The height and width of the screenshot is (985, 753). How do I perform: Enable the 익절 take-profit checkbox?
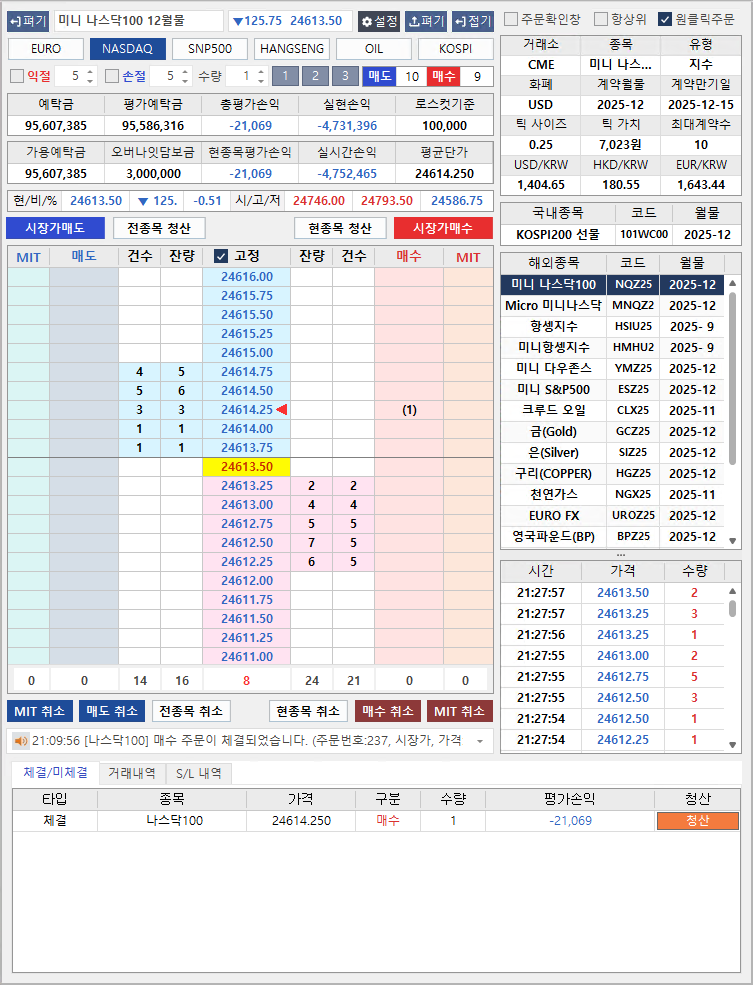[x=17, y=76]
